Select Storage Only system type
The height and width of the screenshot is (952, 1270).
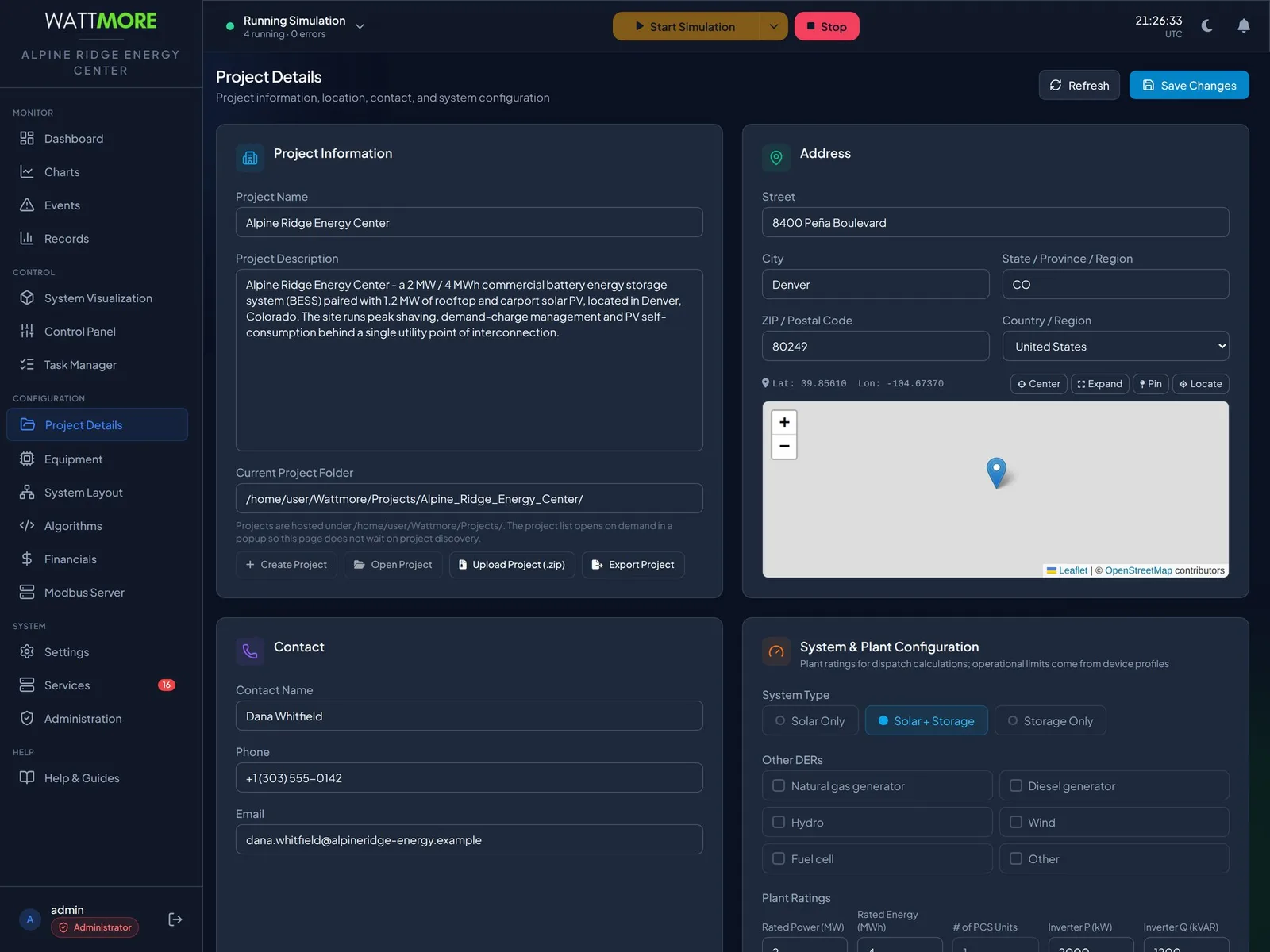(x=1050, y=720)
